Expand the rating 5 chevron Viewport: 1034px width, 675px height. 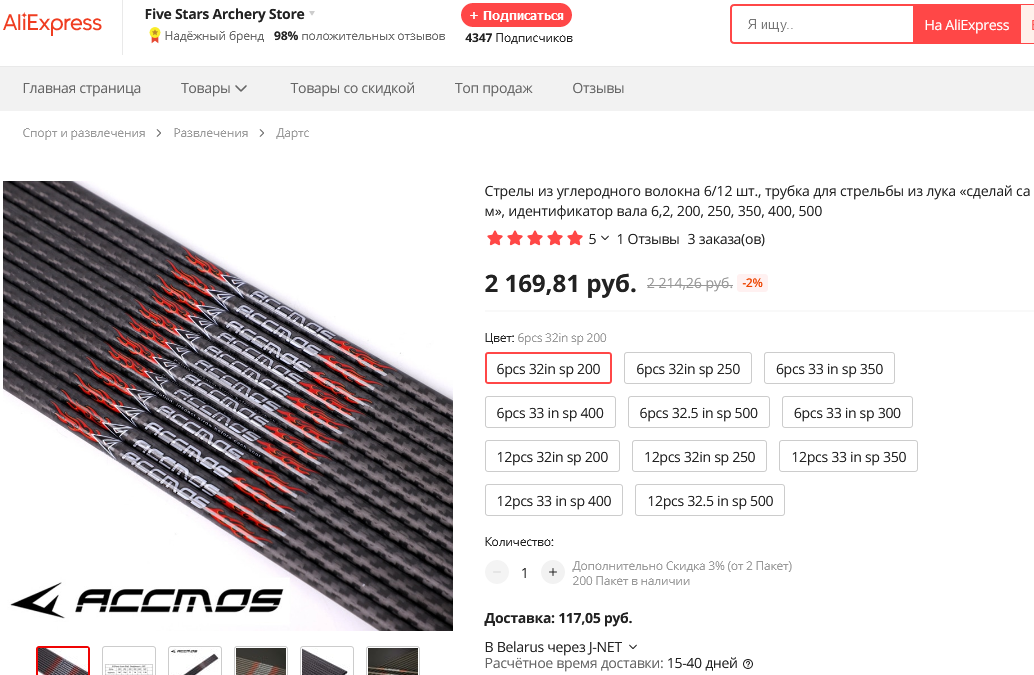605,238
